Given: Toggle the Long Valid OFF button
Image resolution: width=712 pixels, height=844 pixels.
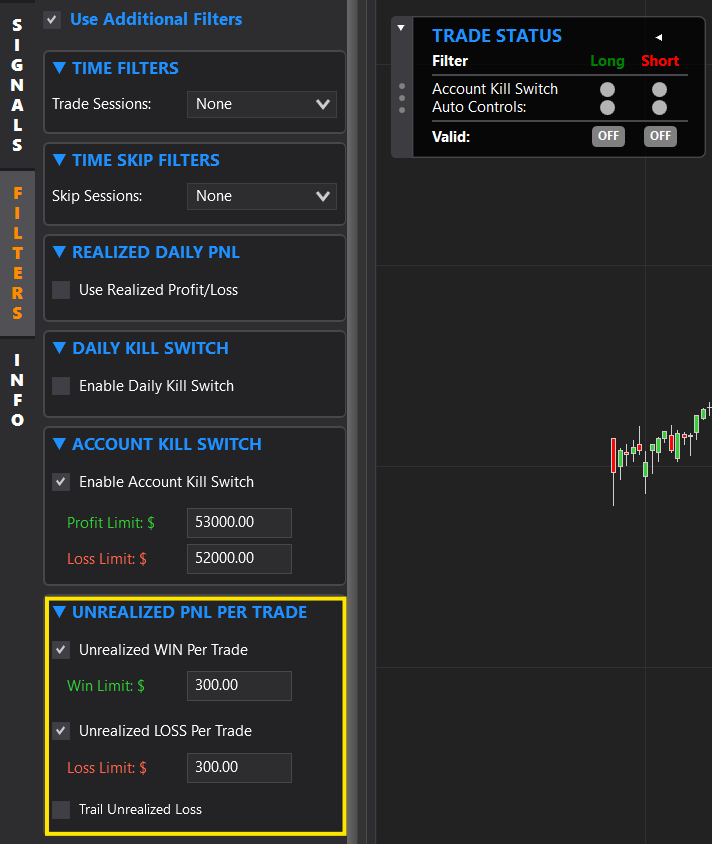Looking at the screenshot, I should click(x=608, y=136).
